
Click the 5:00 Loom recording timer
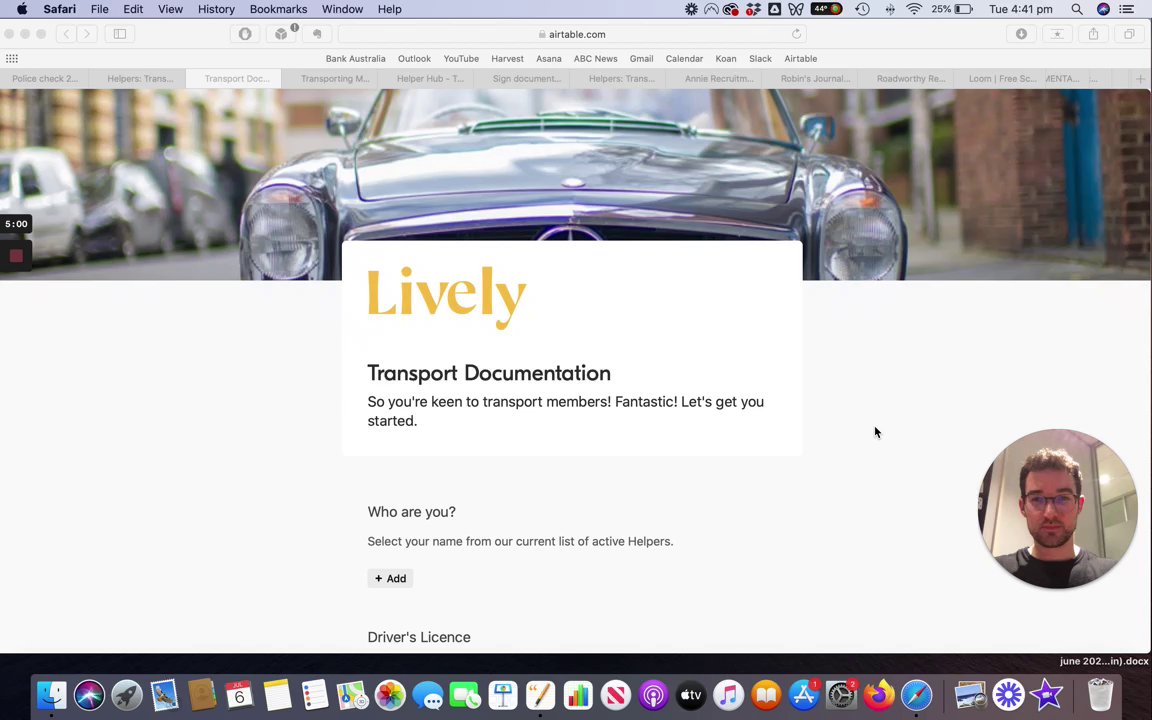tap(16, 224)
